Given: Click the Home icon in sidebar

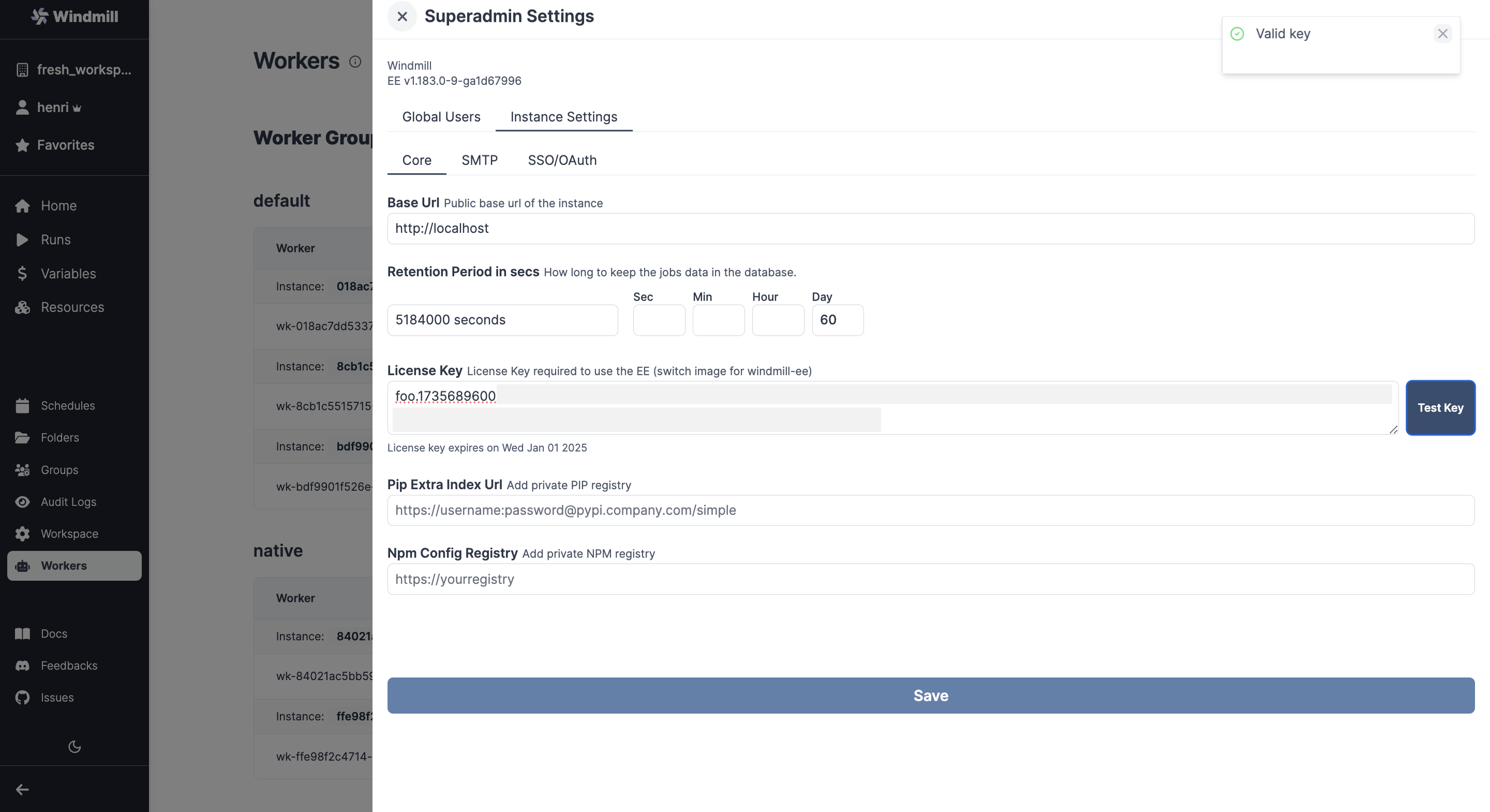Looking at the screenshot, I should [23, 206].
